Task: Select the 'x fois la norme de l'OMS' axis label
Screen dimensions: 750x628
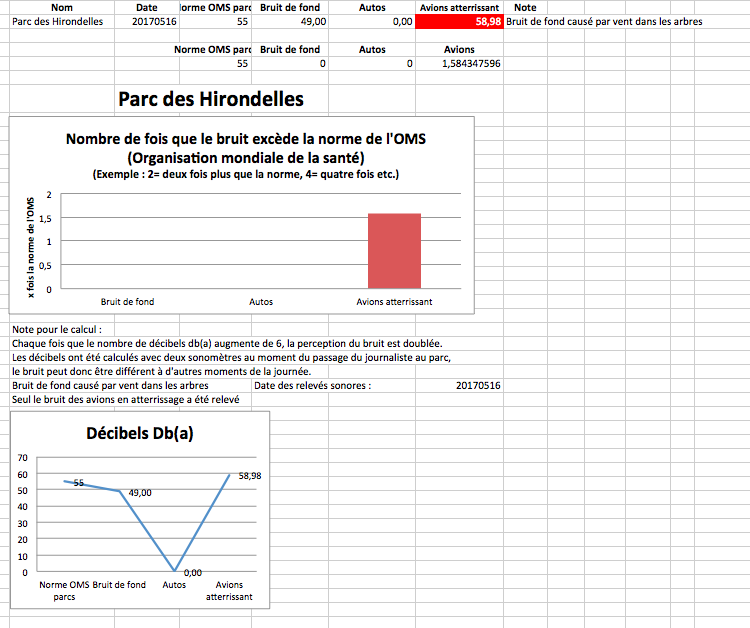Action: click(31, 246)
